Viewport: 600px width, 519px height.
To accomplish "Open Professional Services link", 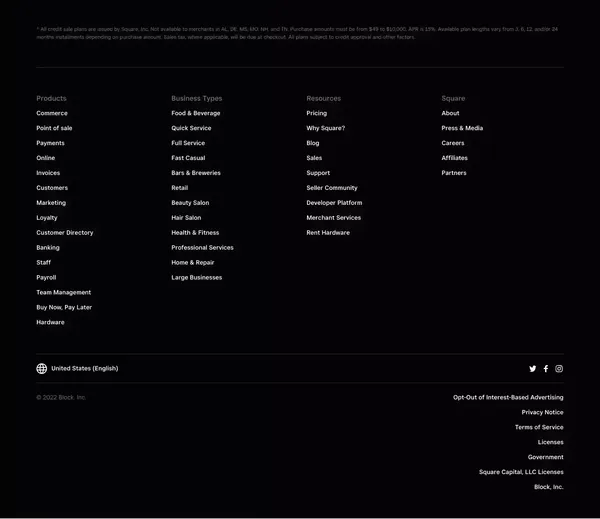I will (202, 248).
